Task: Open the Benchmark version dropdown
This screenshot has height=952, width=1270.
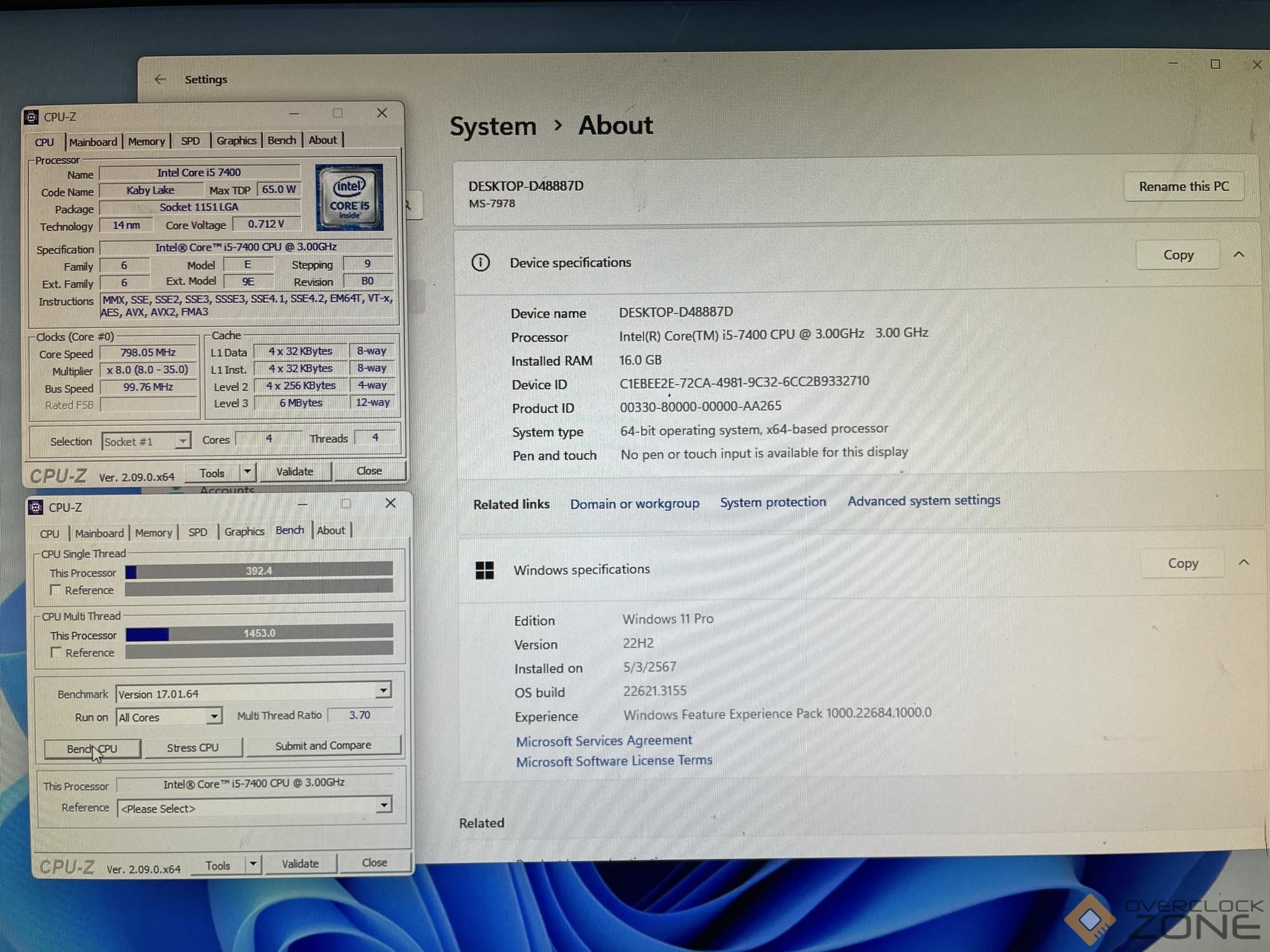Action: [383, 690]
